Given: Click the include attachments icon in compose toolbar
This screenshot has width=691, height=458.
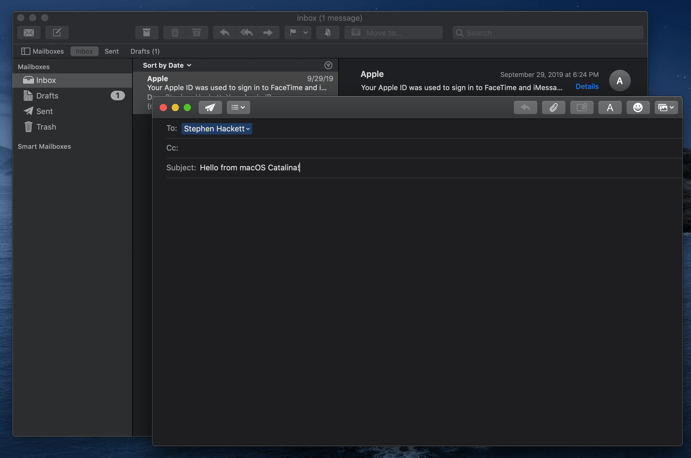Looking at the screenshot, I should (582, 108).
